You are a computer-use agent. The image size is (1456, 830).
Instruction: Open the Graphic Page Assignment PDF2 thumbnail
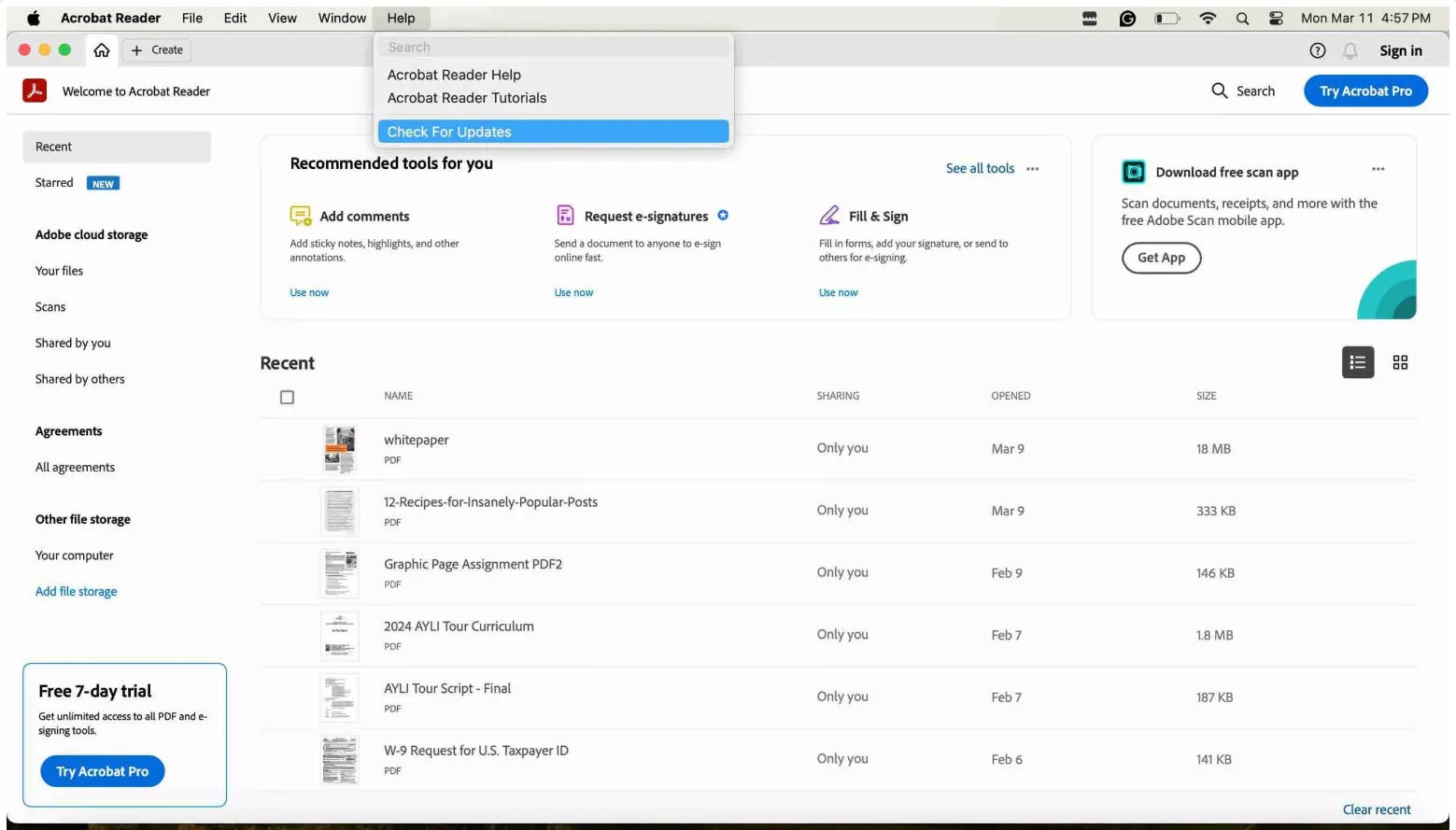point(340,573)
